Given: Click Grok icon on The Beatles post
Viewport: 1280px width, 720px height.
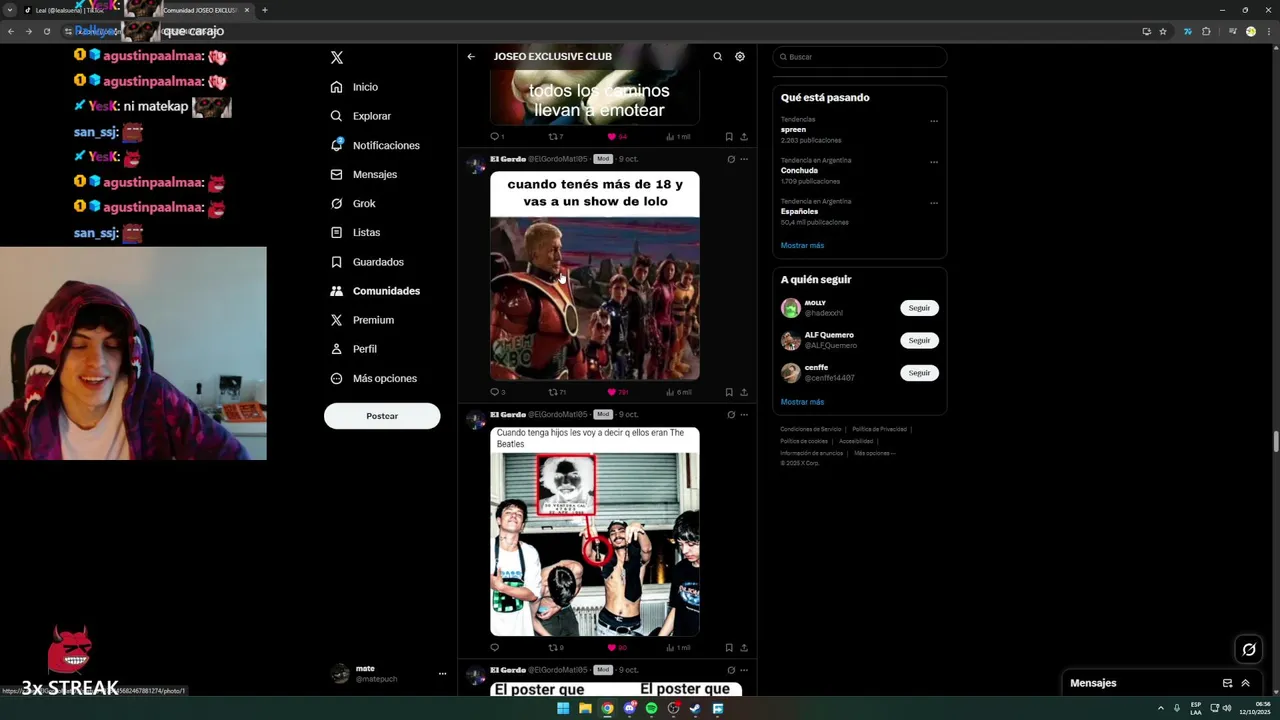Looking at the screenshot, I should click(x=731, y=414).
